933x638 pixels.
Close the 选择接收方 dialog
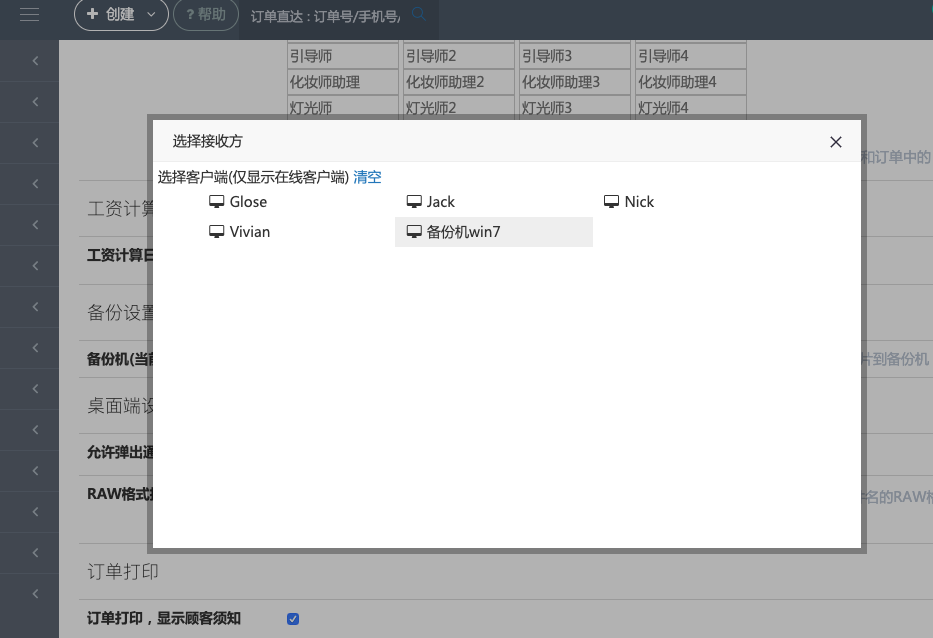click(836, 142)
